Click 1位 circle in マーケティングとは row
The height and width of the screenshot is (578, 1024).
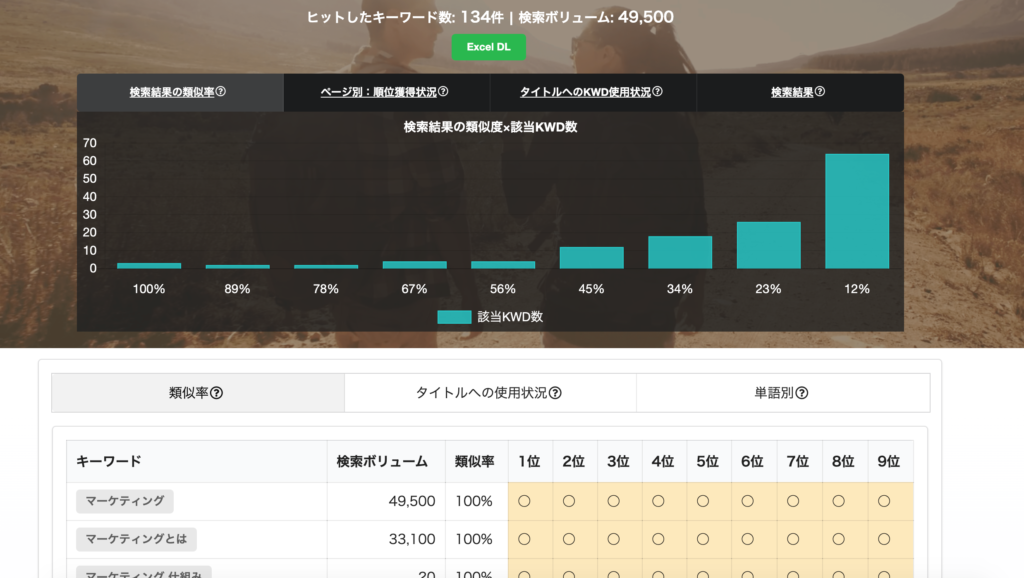[524, 539]
